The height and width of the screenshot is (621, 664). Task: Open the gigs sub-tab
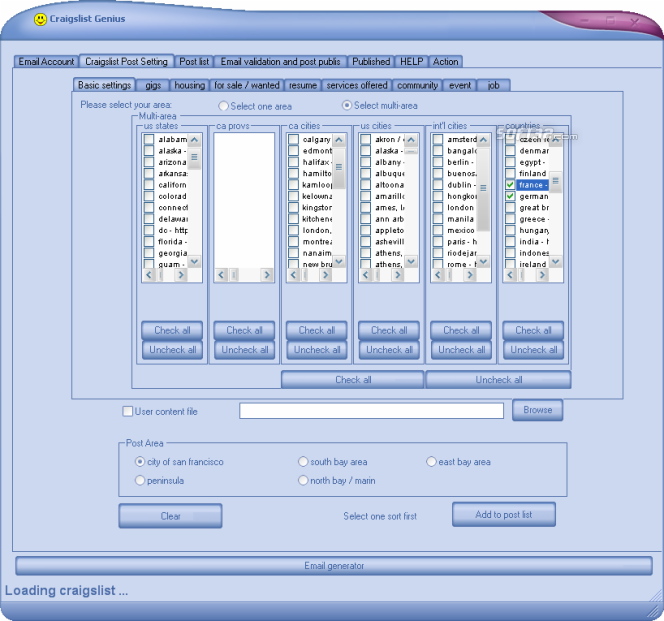(153, 86)
